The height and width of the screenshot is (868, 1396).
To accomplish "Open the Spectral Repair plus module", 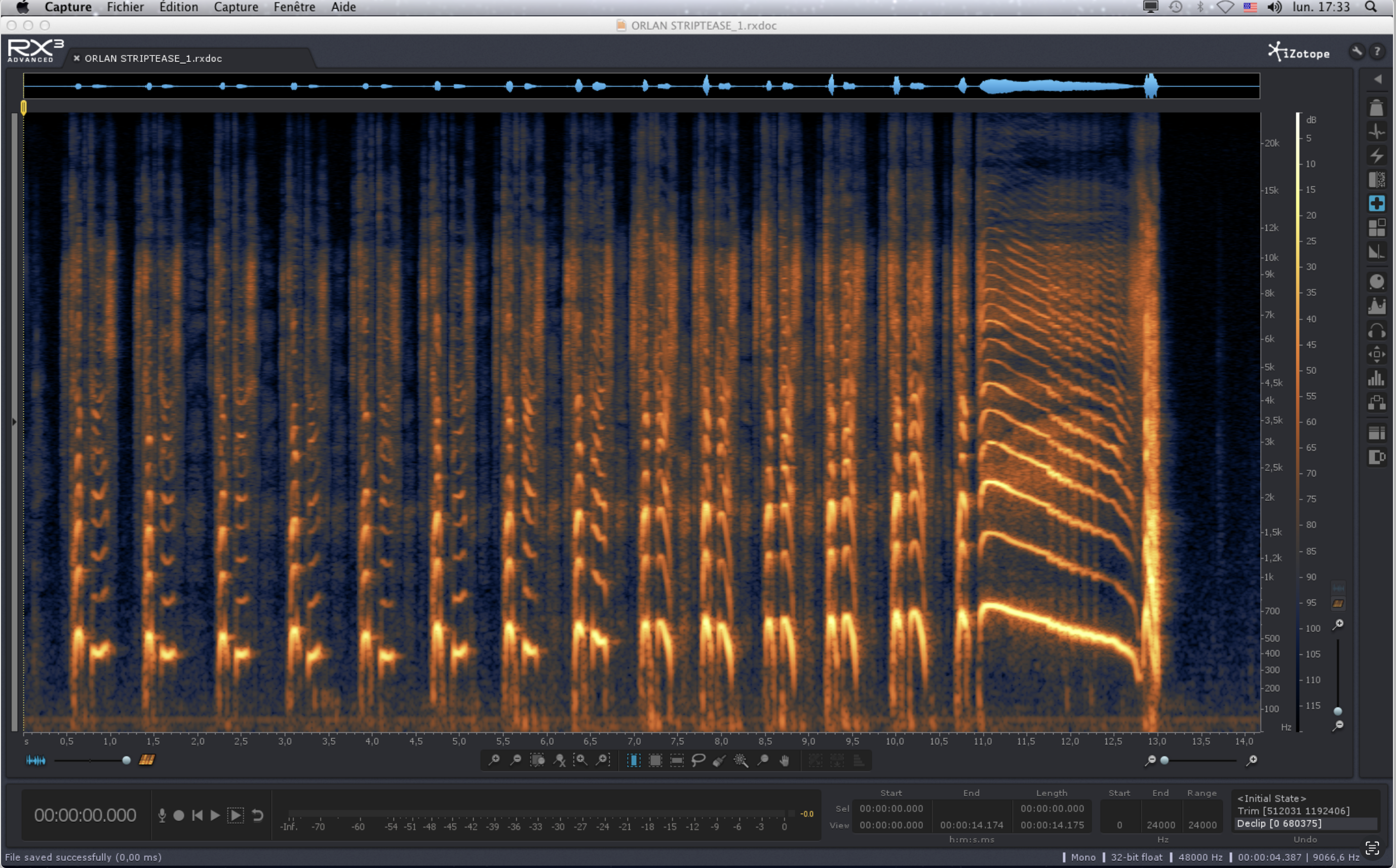I will tap(1376, 203).
